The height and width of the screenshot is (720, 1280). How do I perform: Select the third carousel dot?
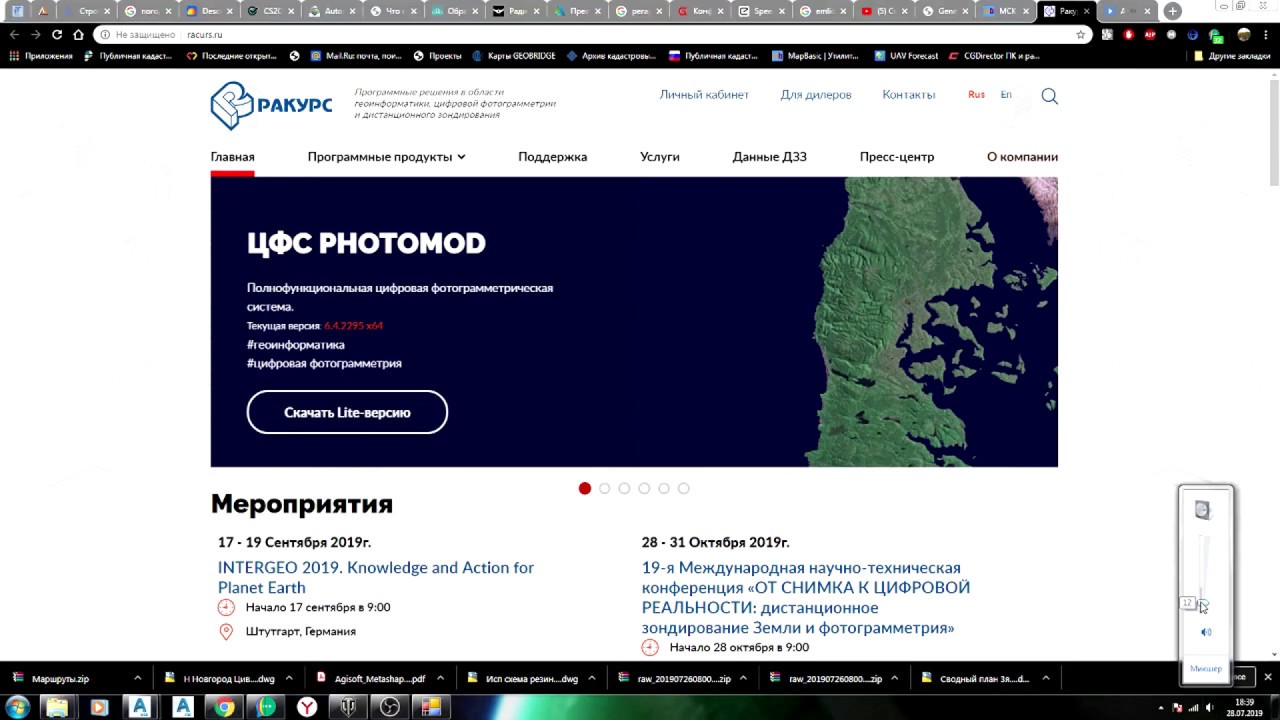pos(624,488)
